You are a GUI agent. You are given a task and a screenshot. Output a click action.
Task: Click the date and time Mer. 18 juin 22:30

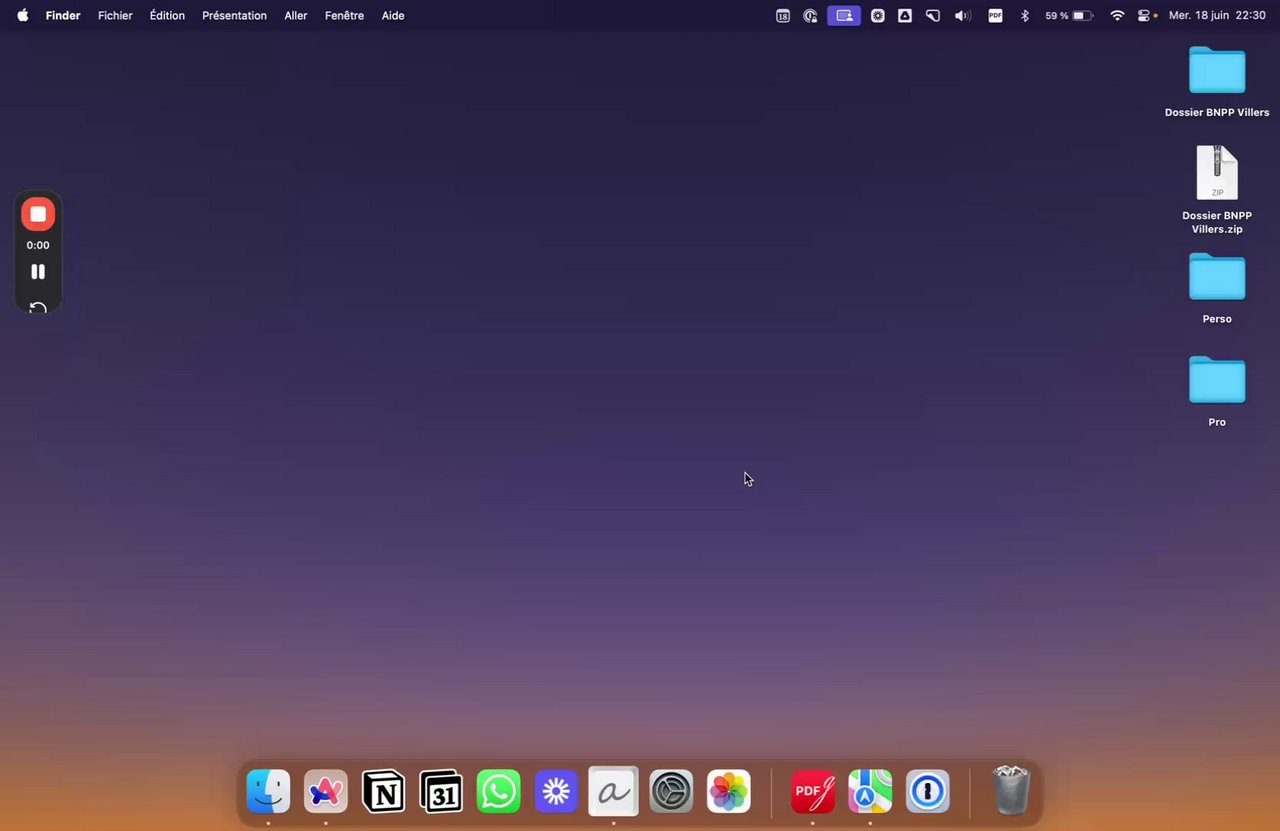pos(1217,16)
